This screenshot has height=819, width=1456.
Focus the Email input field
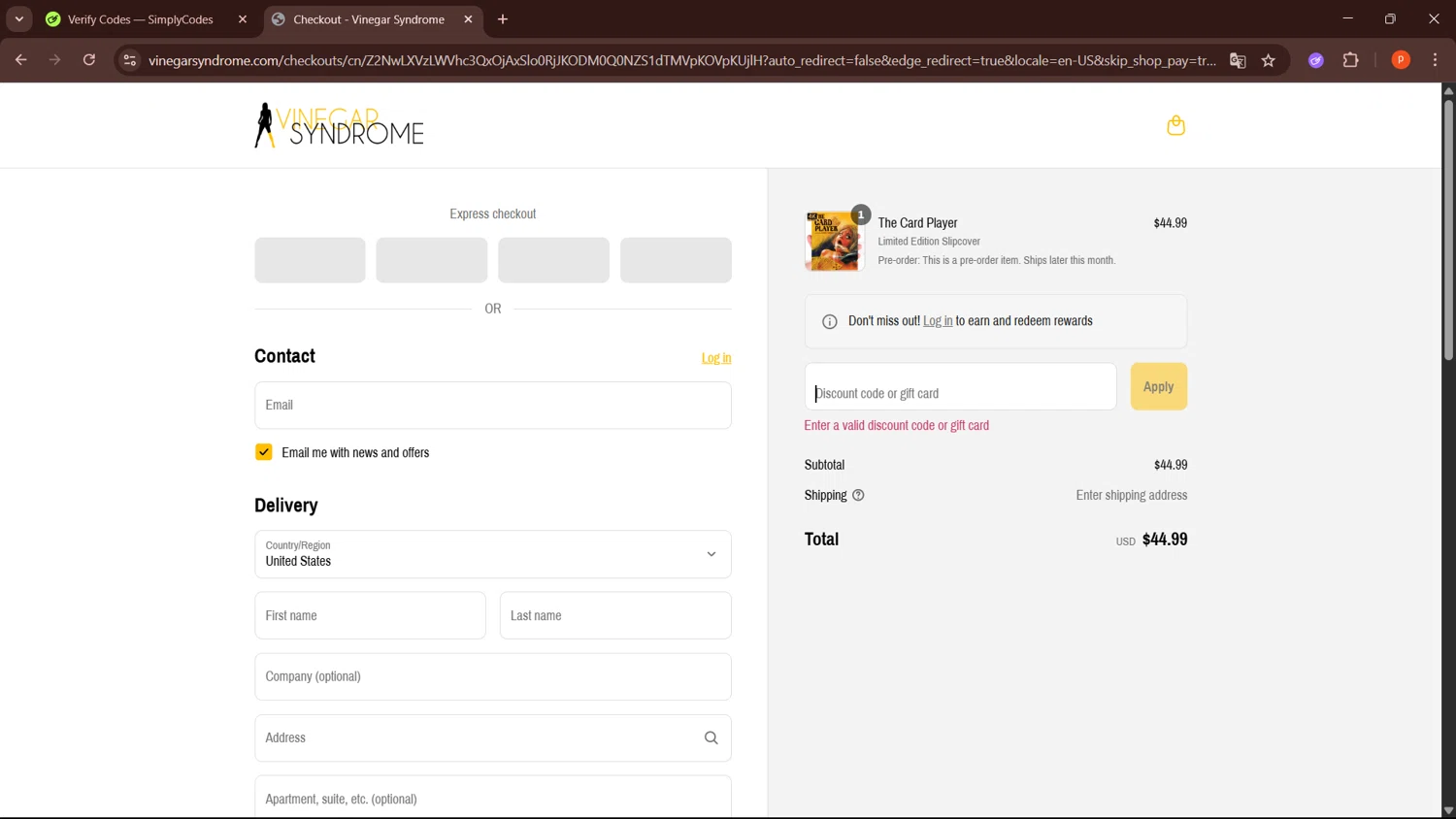coord(493,406)
